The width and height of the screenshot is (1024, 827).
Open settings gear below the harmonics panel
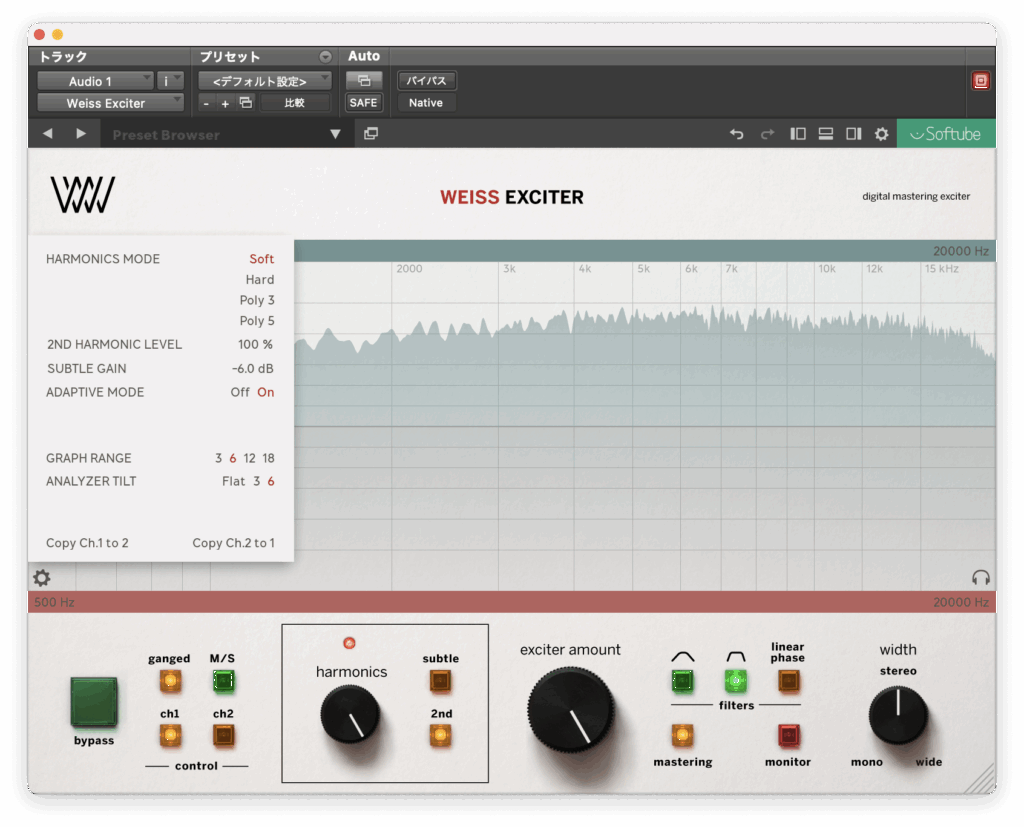(x=42, y=577)
